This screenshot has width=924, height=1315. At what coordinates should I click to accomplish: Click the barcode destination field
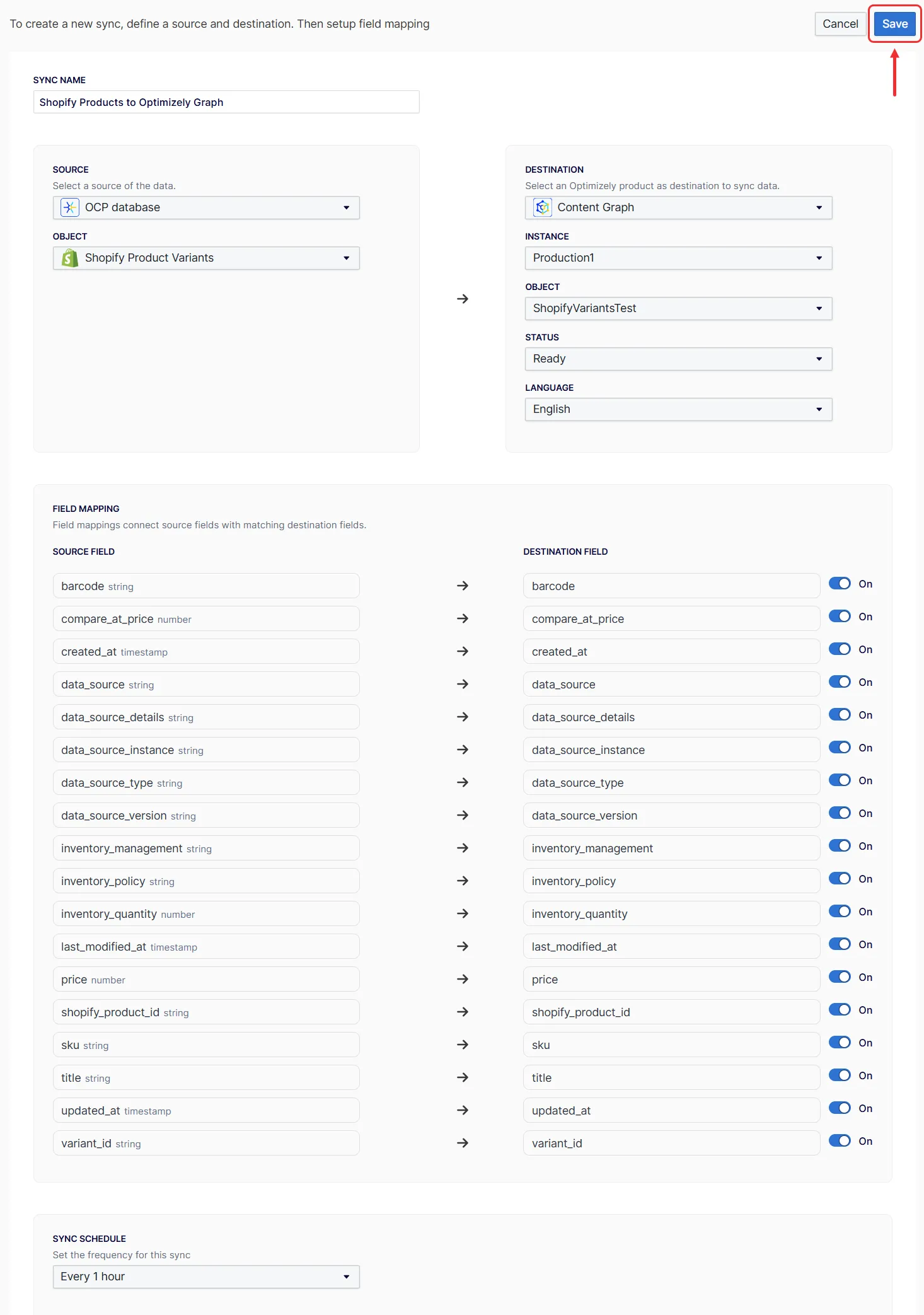pyautogui.click(x=671, y=586)
